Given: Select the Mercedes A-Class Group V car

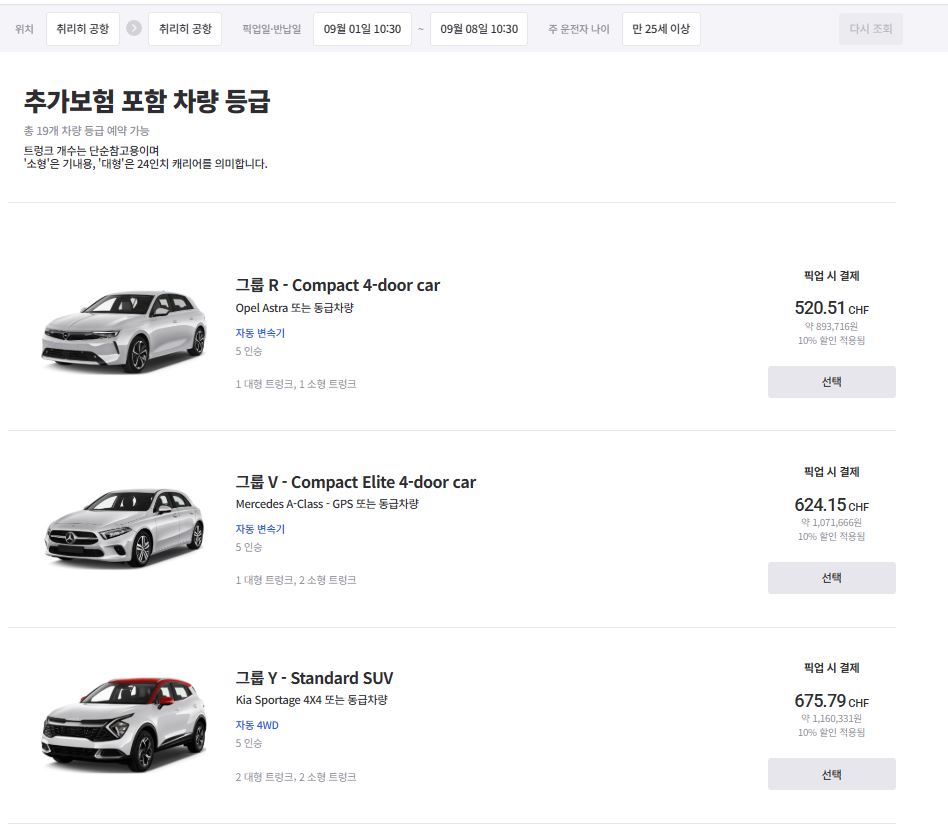Looking at the screenshot, I should [831, 578].
